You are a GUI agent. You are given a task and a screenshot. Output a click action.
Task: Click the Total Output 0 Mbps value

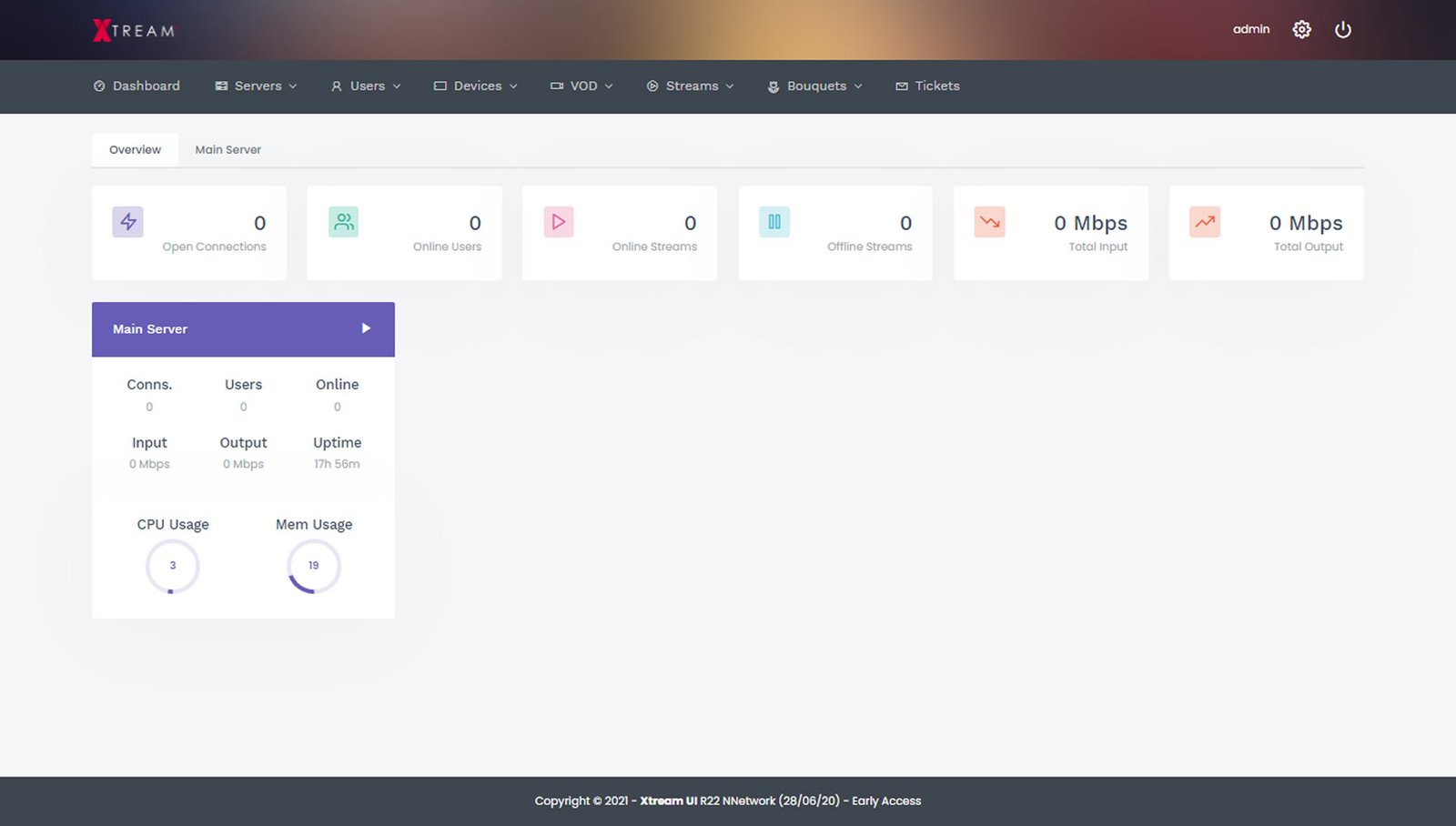tap(1306, 223)
